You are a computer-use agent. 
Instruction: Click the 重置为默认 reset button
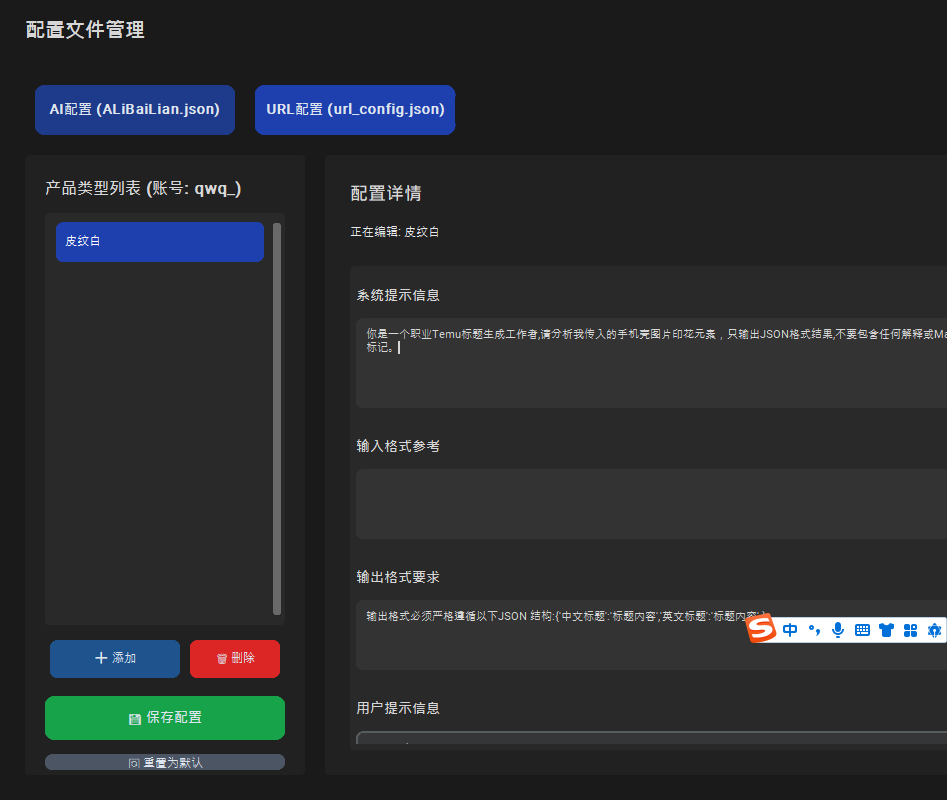point(165,762)
